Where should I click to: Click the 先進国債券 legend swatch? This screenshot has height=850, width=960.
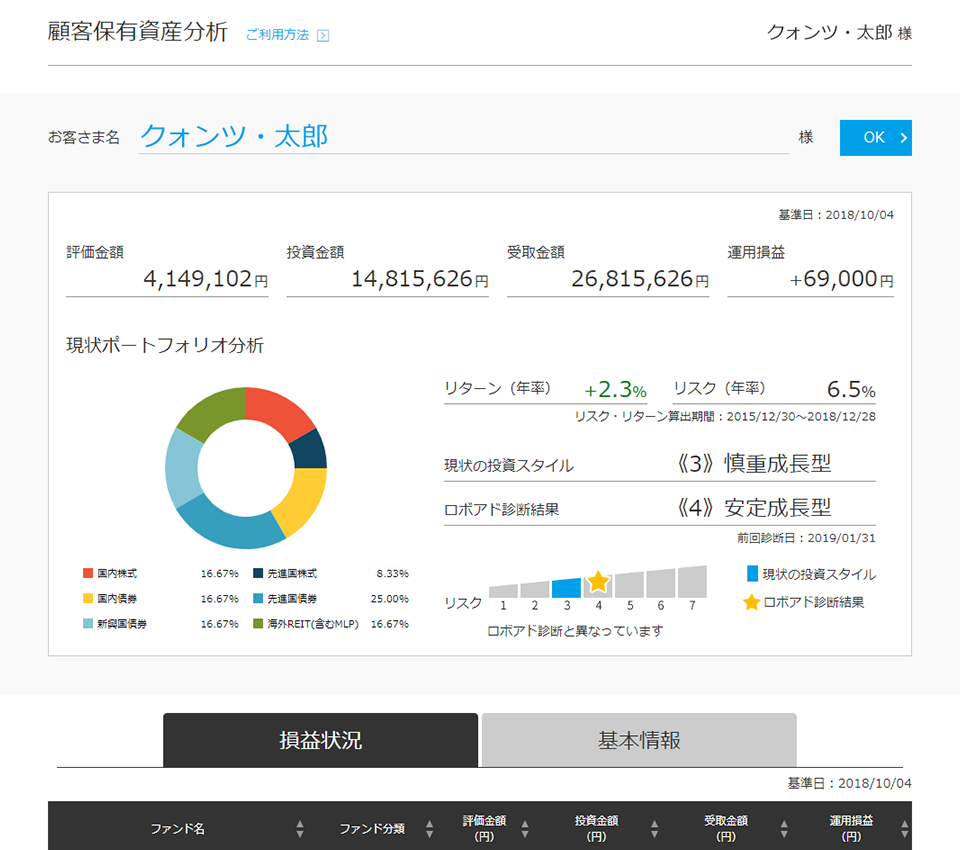pos(258,599)
